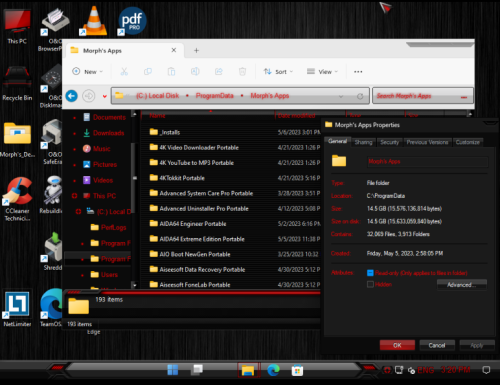Switch to the Security tab
500x385 pixels.
pos(390,142)
